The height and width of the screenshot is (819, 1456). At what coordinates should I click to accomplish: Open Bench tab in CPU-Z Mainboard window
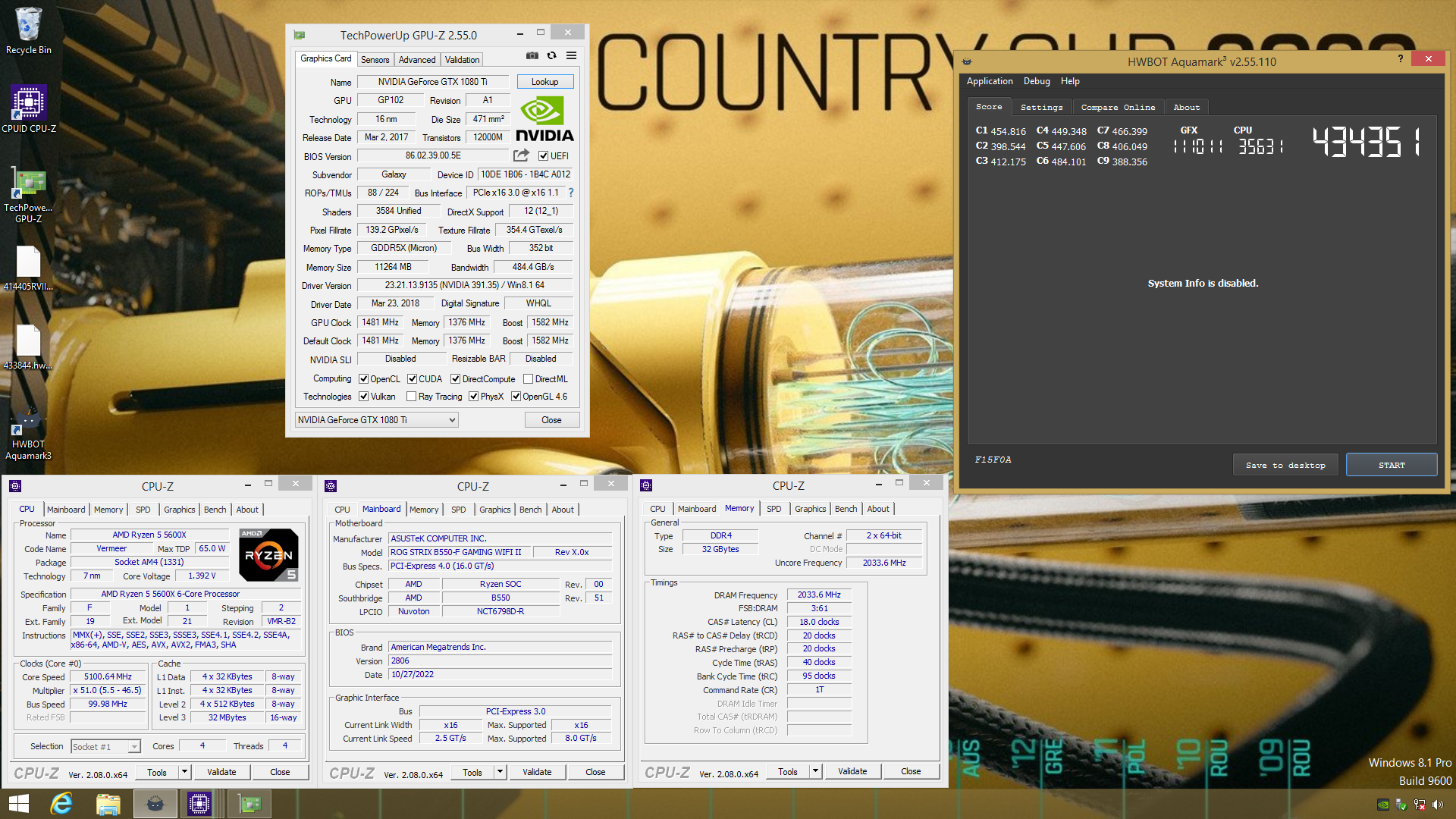(x=530, y=510)
